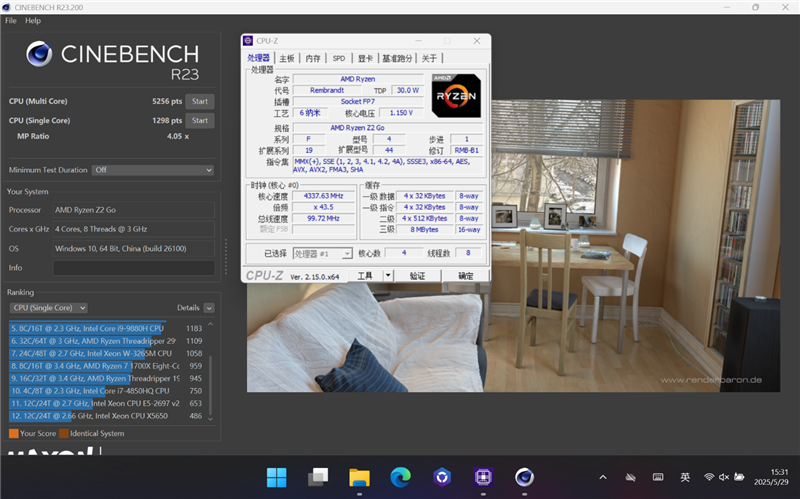Switch to CPU-Z on the taskbar
The image size is (800, 499).
(483, 478)
